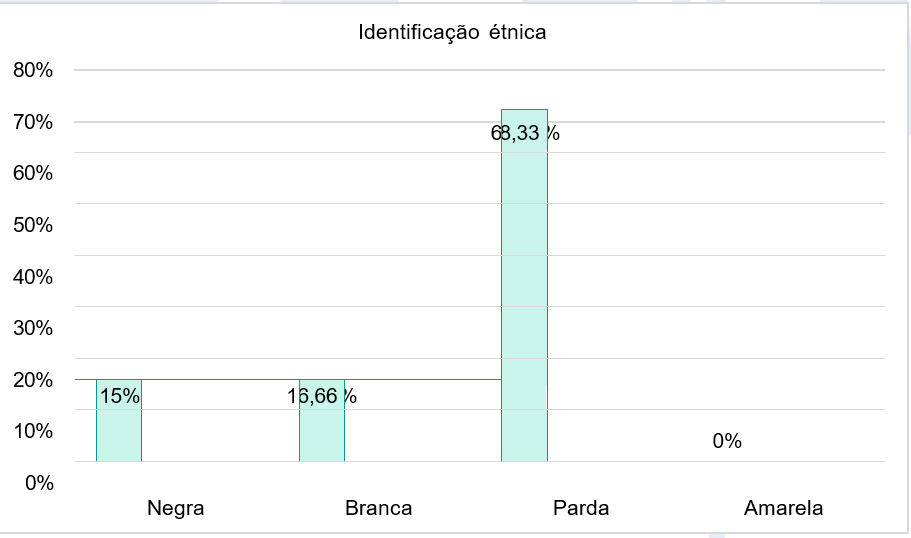Select the 0% vertical axis label
This screenshot has width=911, height=538.
(39, 483)
